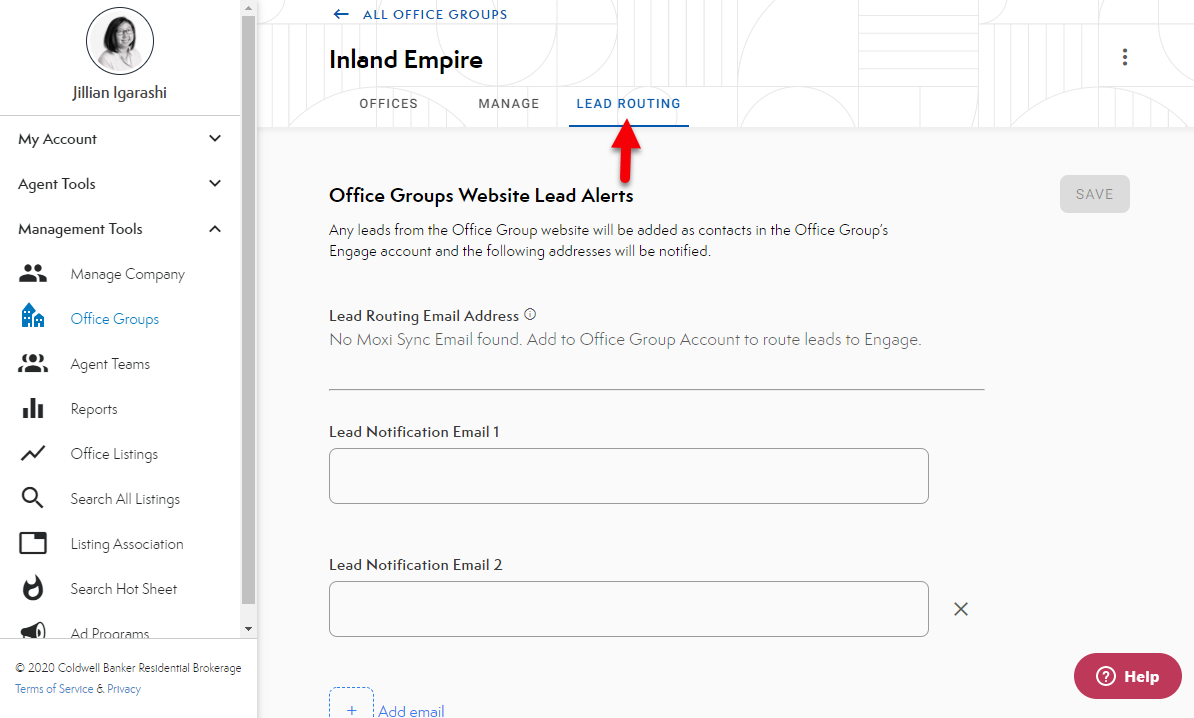Click the Lead Routing Email info icon
The image size is (1194, 718).
click(530, 314)
